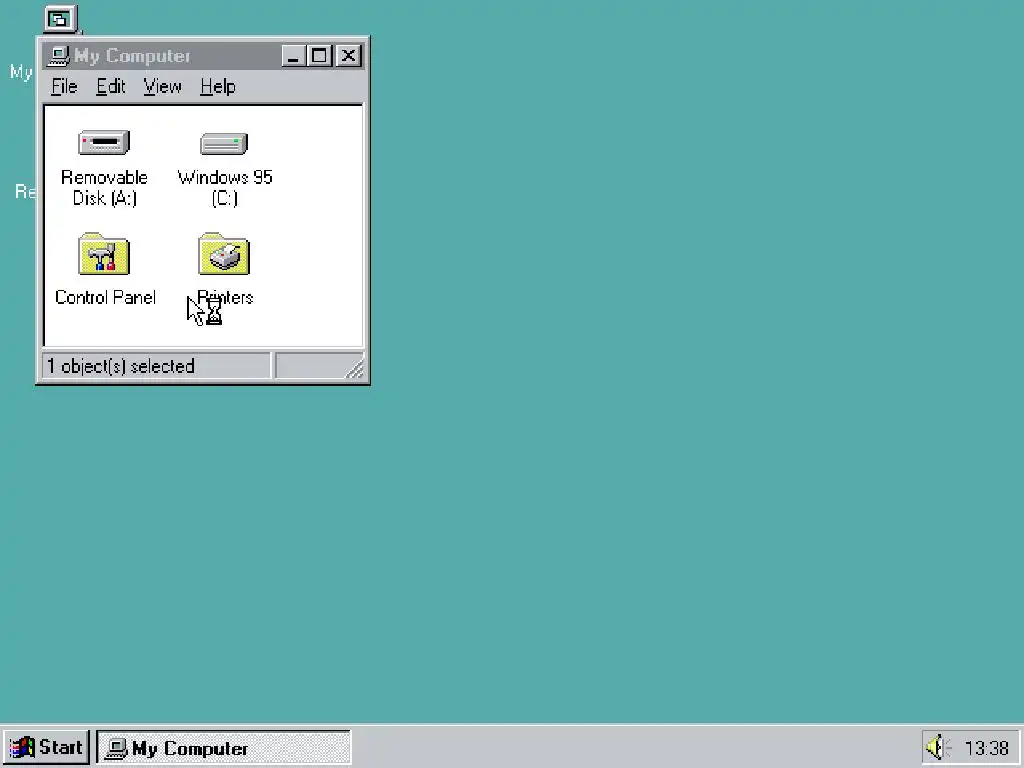Click the '1 object(s) selected' status text

coord(121,366)
